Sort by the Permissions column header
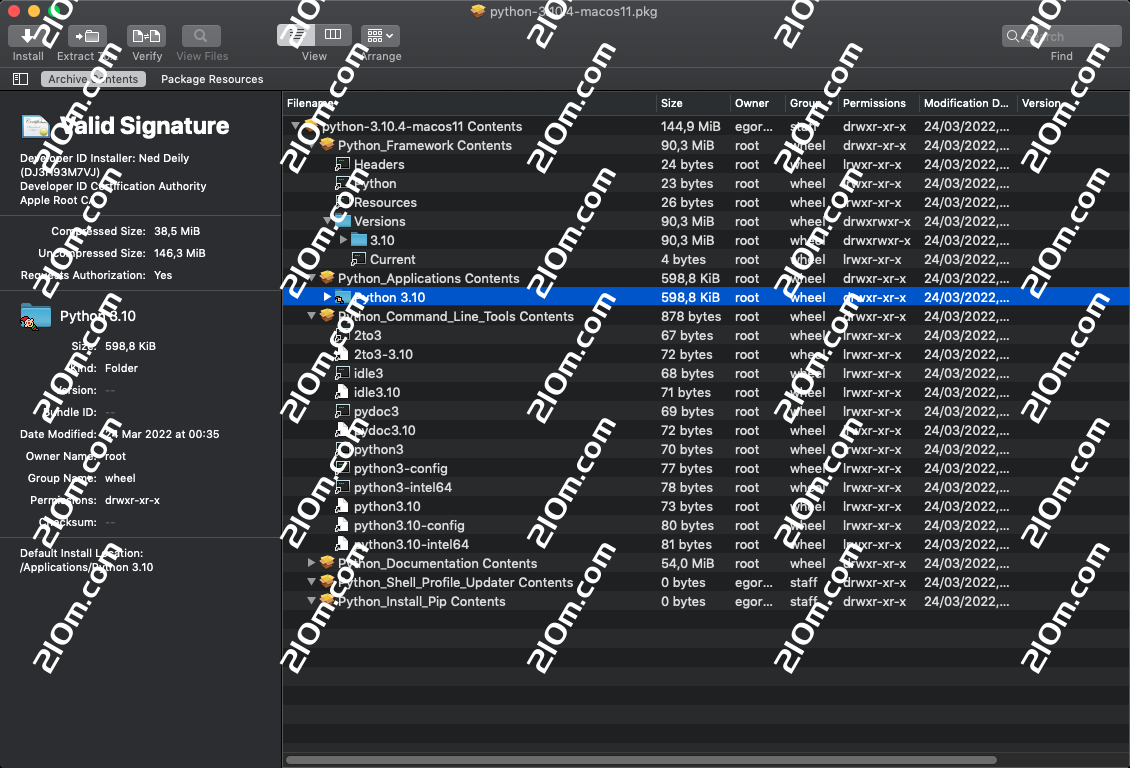Screen dimensions: 1130x768 click(x=873, y=103)
